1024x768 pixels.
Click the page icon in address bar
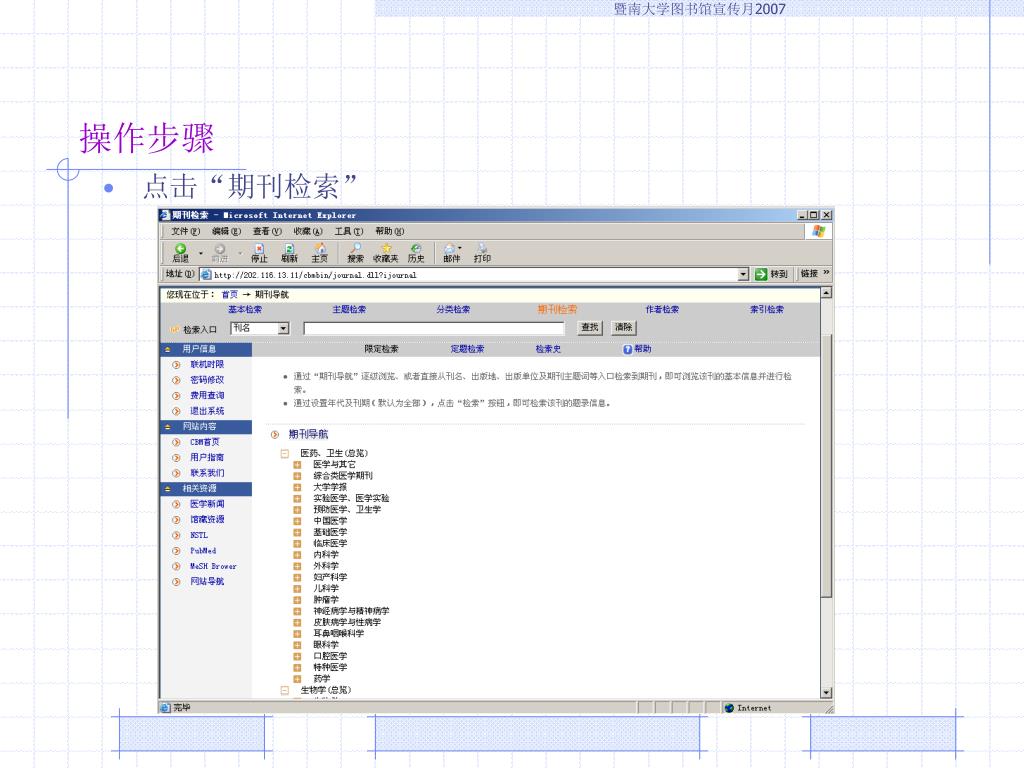[x=206, y=275]
